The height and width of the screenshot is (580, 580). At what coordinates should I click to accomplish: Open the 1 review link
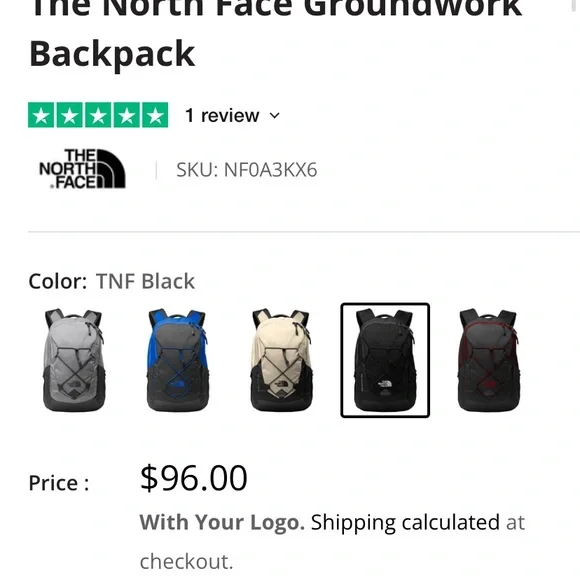tap(222, 115)
